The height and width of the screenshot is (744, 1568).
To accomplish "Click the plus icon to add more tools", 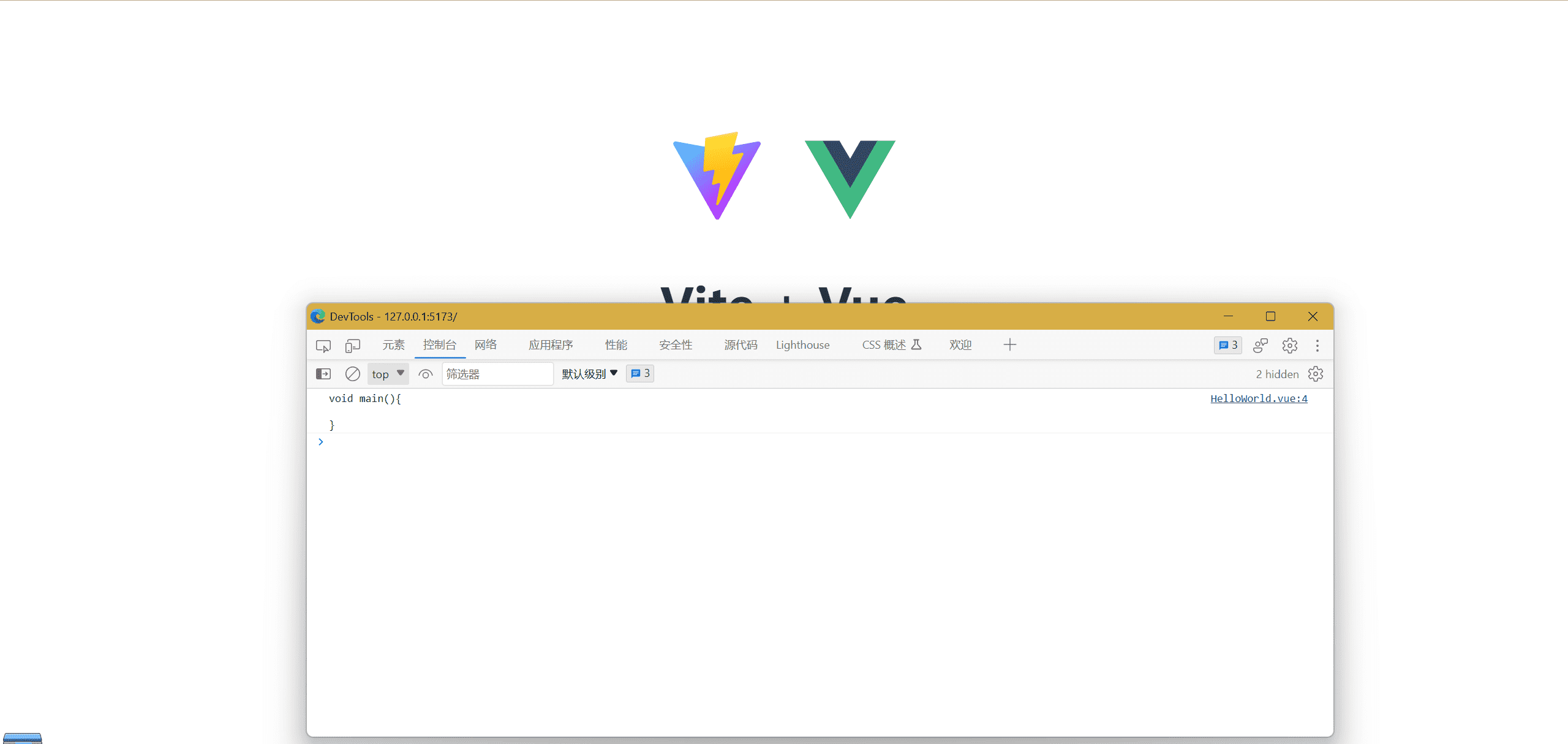I will click(x=1010, y=345).
